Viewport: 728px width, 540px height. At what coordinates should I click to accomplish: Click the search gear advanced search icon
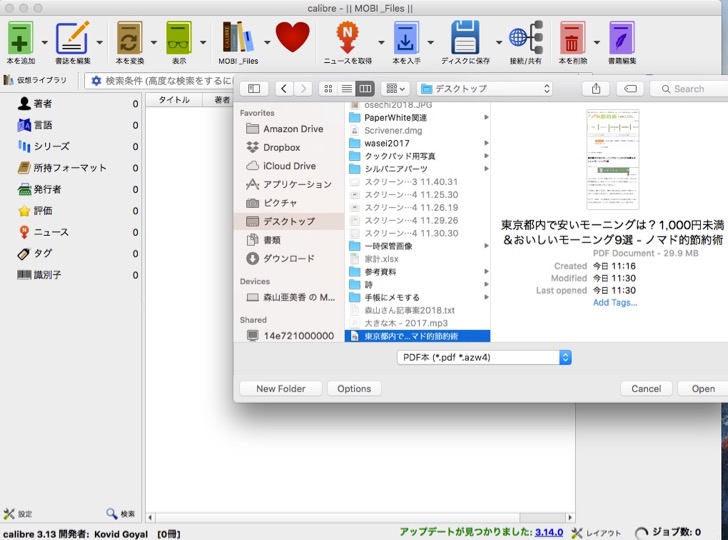click(x=96, y=81)
